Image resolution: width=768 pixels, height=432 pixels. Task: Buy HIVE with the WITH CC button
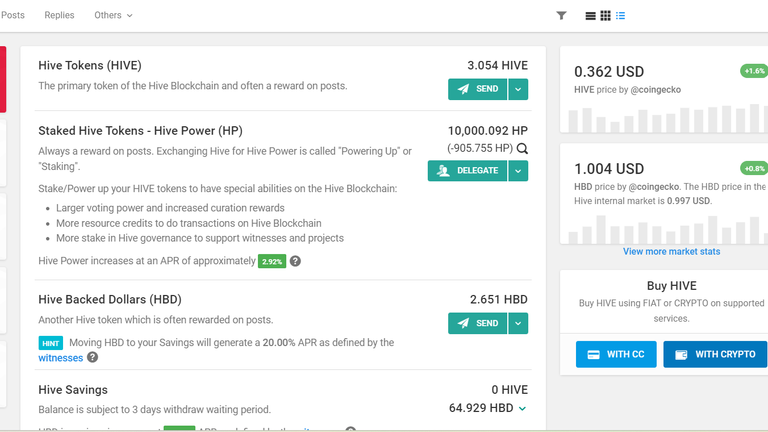pos(616,354)
